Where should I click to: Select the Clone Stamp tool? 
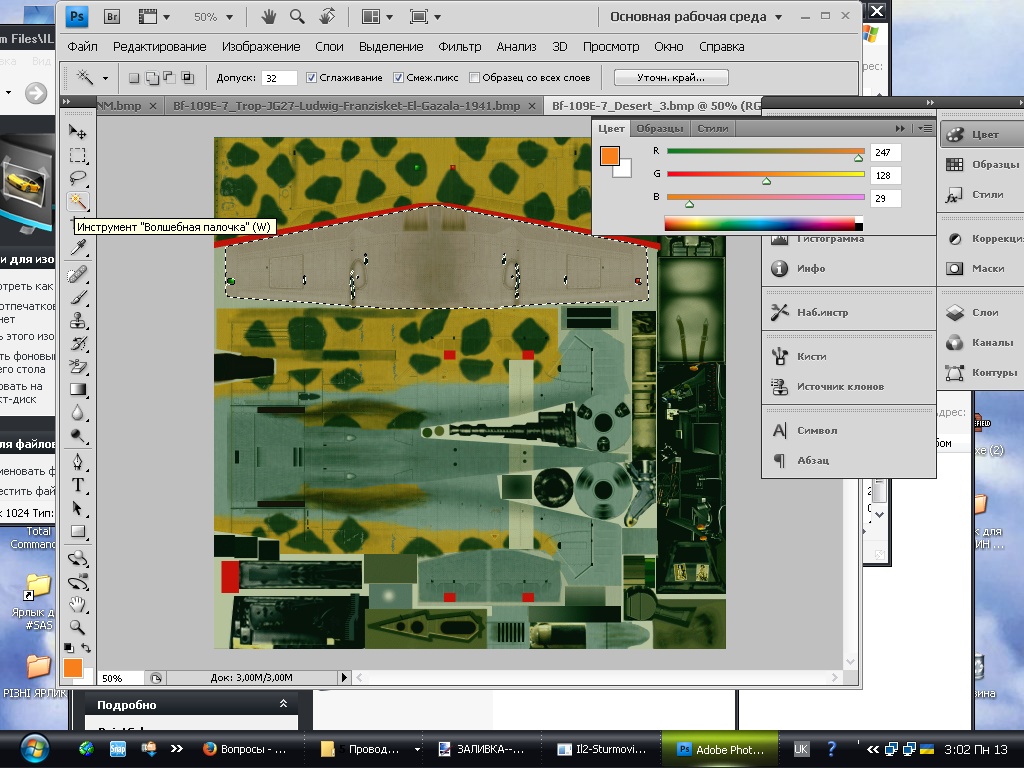coord(77,321)
